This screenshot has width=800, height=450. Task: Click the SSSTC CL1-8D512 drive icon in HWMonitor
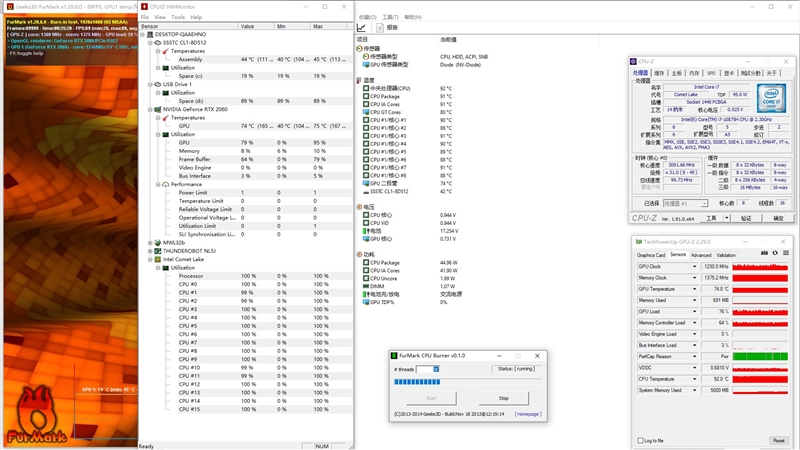[158, 43]
